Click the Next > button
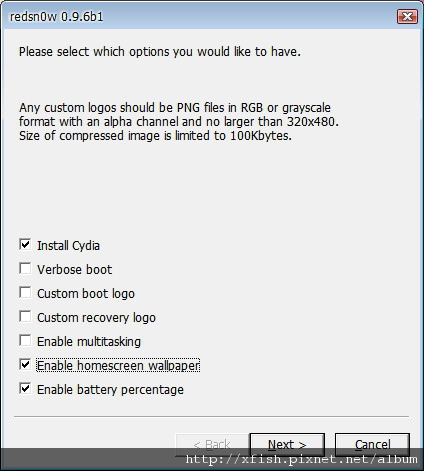 click(x=287, y=444)
